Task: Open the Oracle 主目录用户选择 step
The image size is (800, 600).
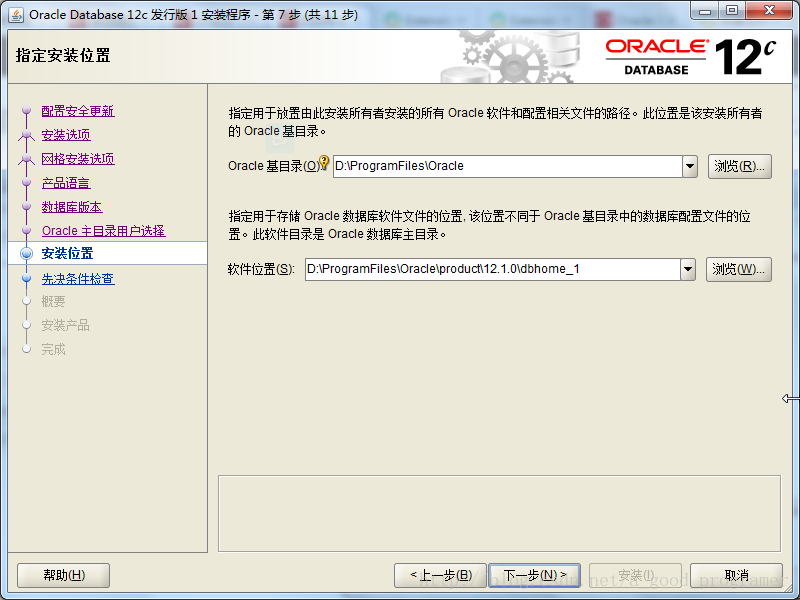Action: pyautogui.click(x=103, y=231)
